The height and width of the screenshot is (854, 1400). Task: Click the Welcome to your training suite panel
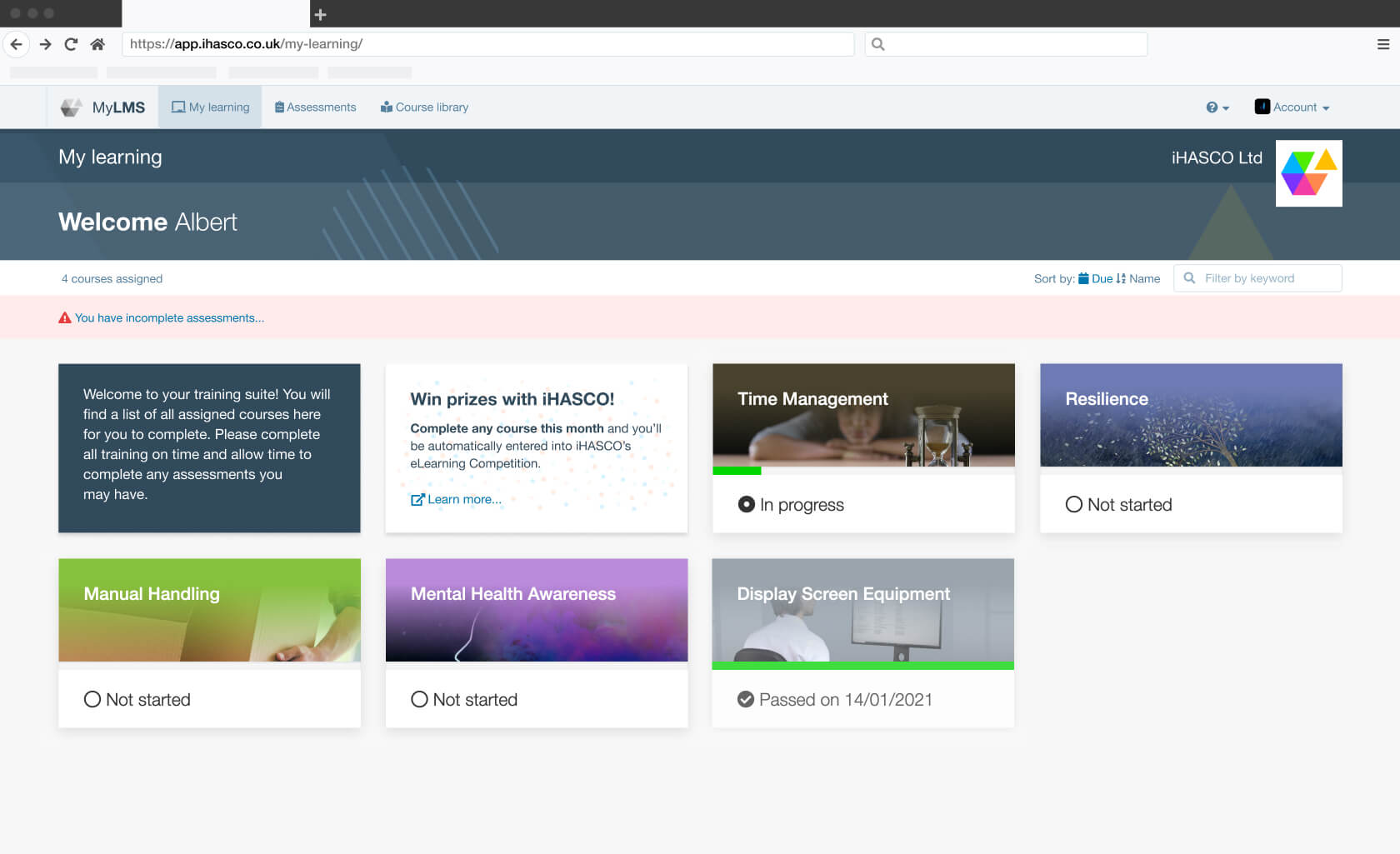[x=209, y=448]
